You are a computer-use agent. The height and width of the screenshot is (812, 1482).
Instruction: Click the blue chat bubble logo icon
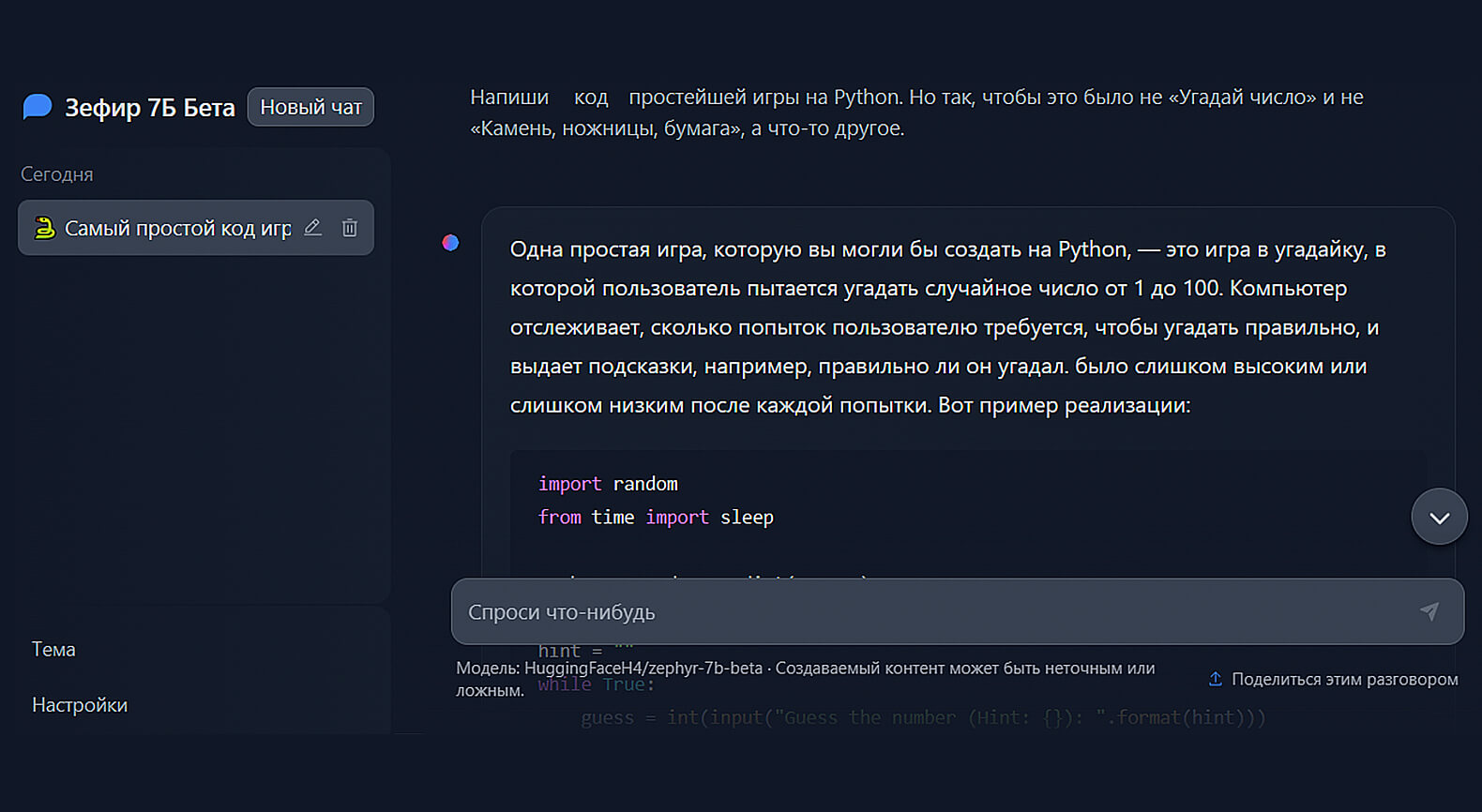(38, 107)
